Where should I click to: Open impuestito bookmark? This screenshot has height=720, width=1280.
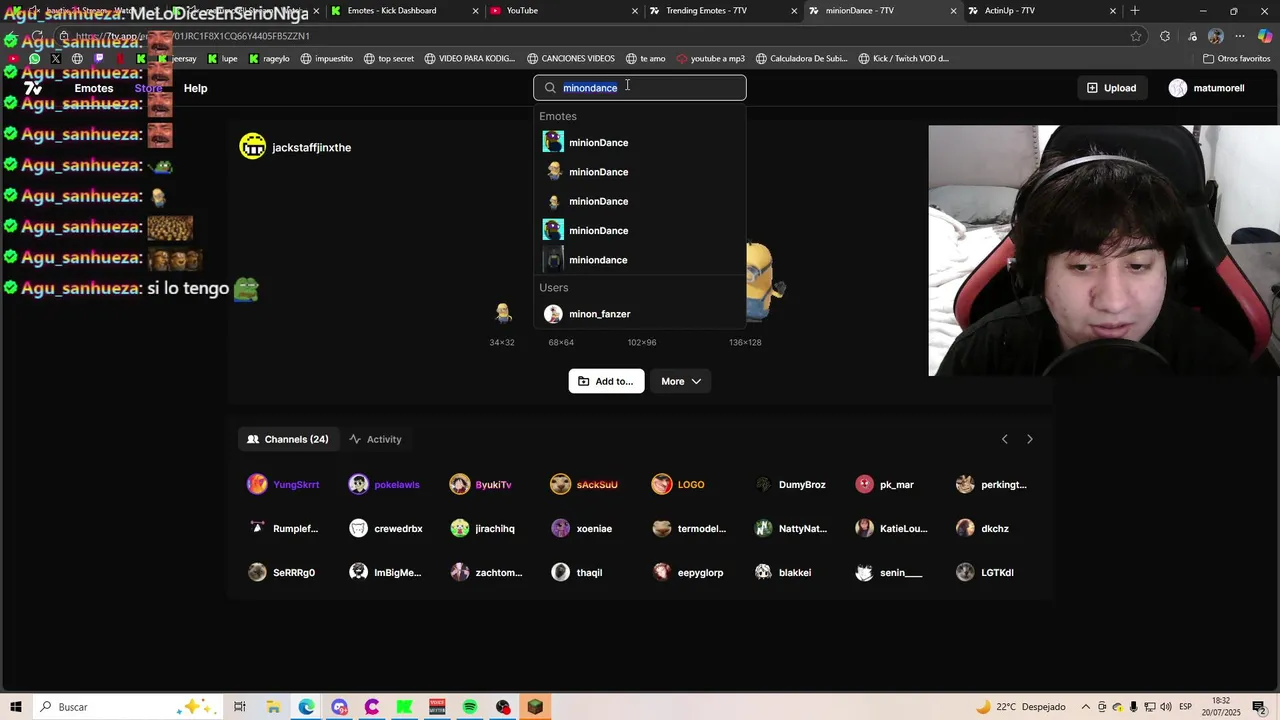click(326, 59)
